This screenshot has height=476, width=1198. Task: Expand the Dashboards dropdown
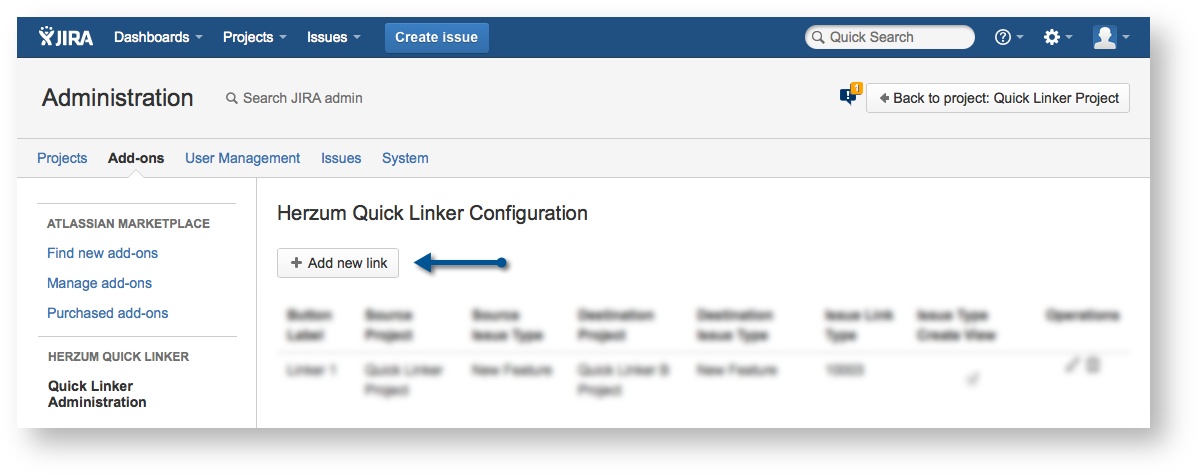158,37
